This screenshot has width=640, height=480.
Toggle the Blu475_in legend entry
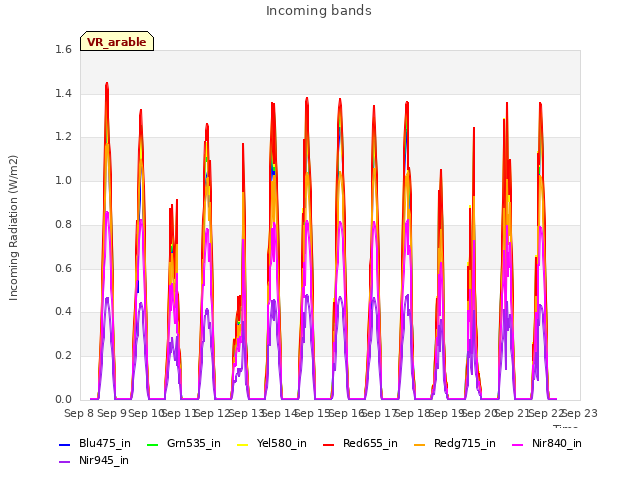pyautogui.click(x=95, y=443)
